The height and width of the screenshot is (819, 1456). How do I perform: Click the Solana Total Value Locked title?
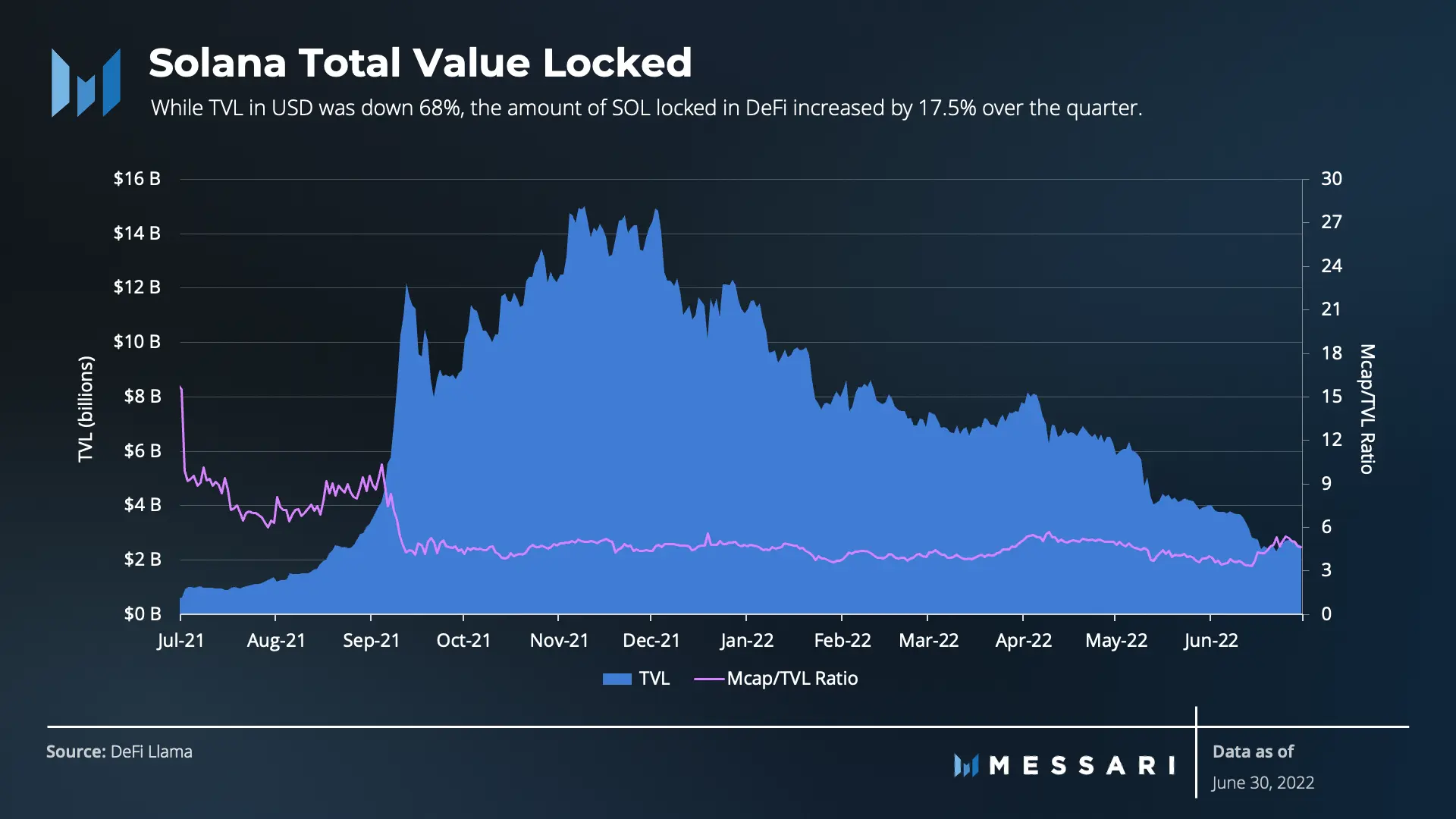(420, 62)
